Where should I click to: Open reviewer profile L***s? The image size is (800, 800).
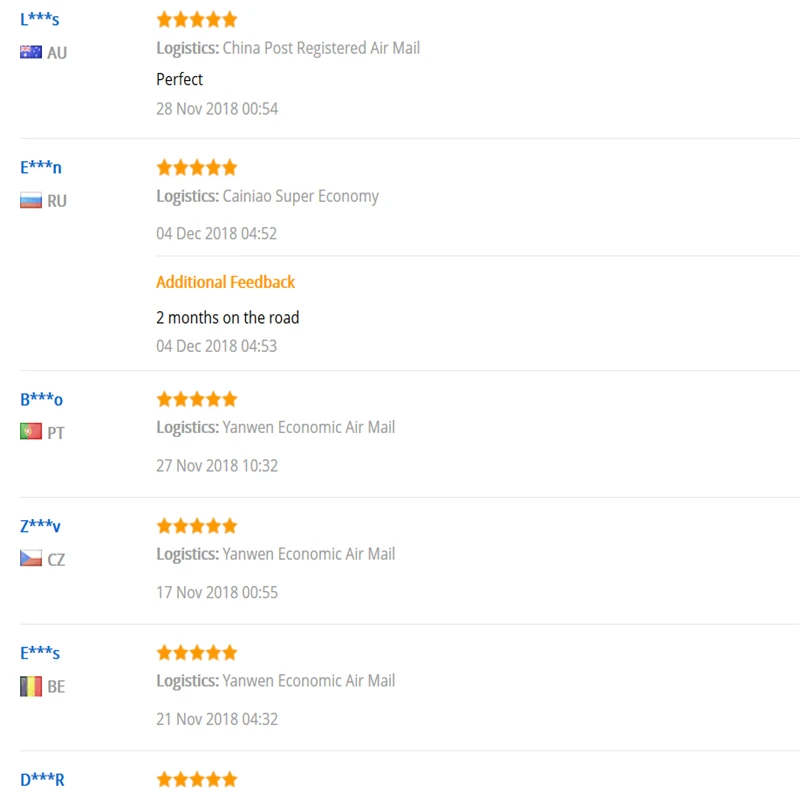point(40,19)
